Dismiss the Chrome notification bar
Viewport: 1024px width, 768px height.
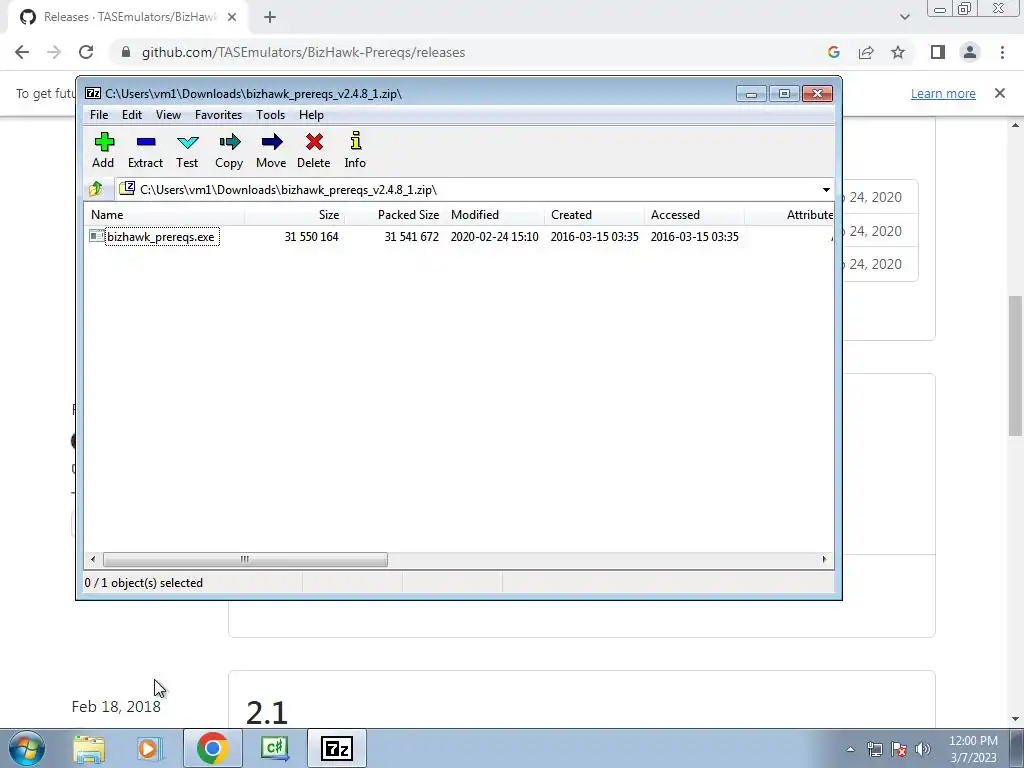pyautogui.click(x=1000, y=93)
